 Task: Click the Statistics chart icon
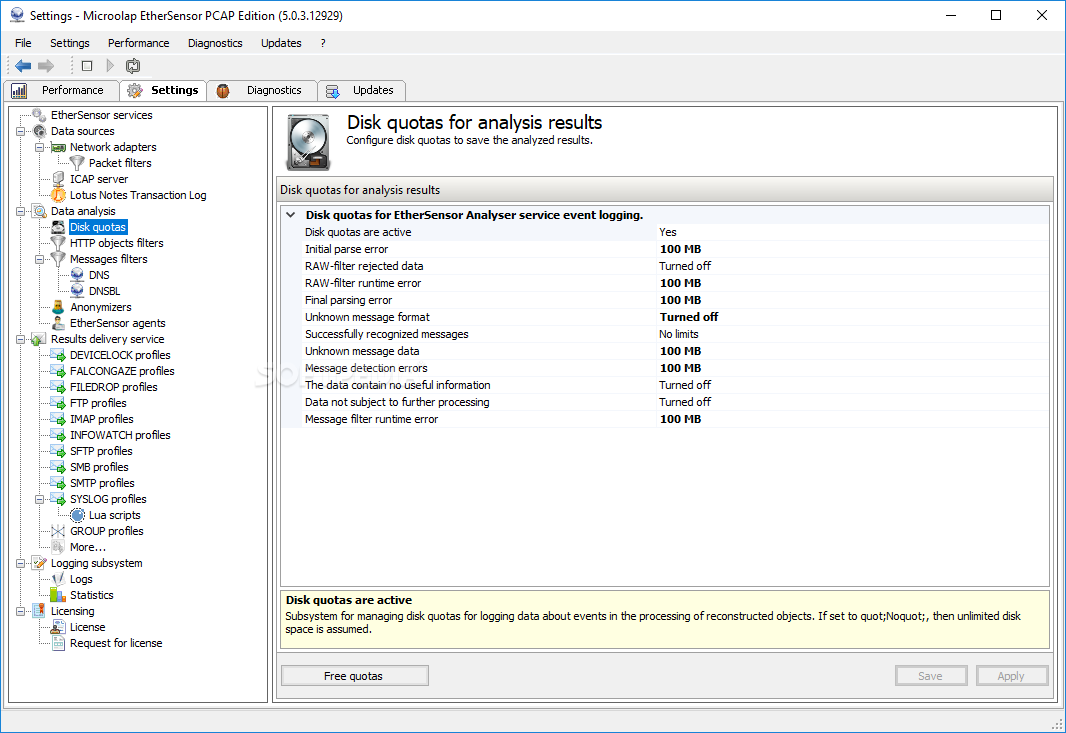58,595
